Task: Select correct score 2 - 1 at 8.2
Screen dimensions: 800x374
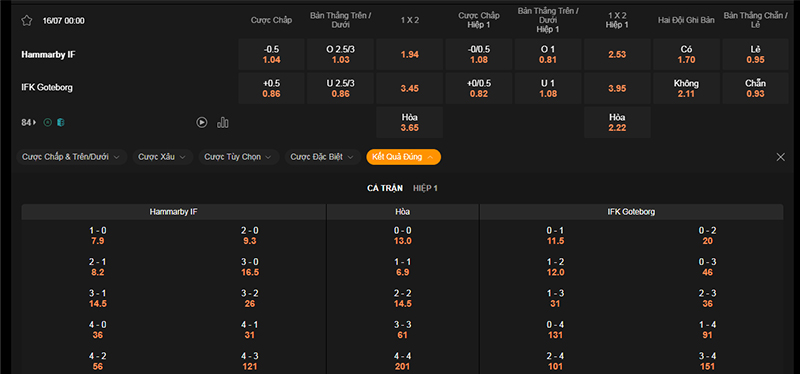Action: coord(97,267)
